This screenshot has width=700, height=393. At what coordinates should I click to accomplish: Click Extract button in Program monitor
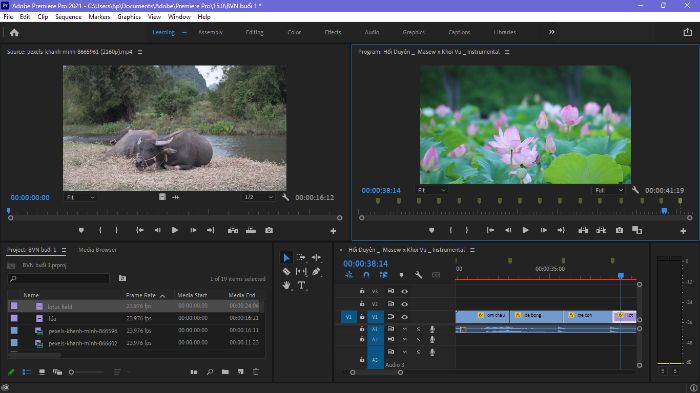point(601,230)
